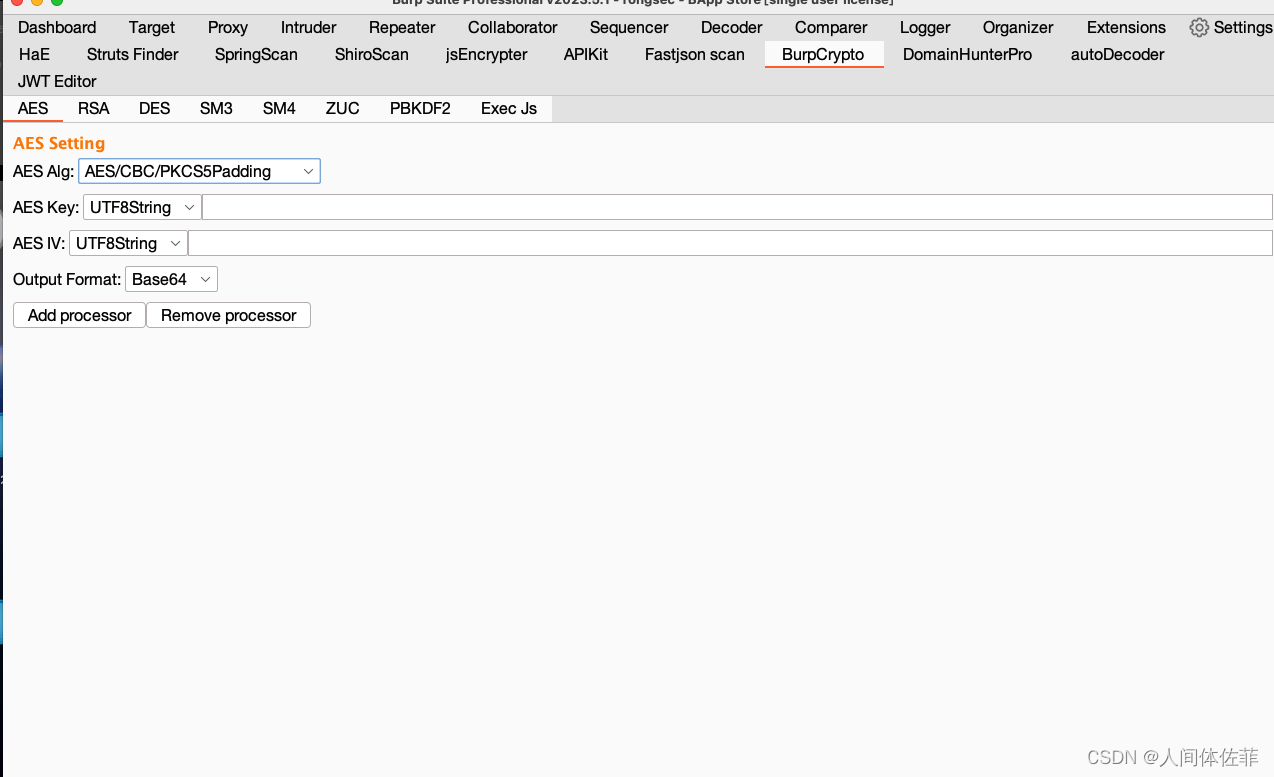The height and width of the screenshot is (777, 1274).
Task: Click the Output Format label
Action: click(x=67, y=279)
